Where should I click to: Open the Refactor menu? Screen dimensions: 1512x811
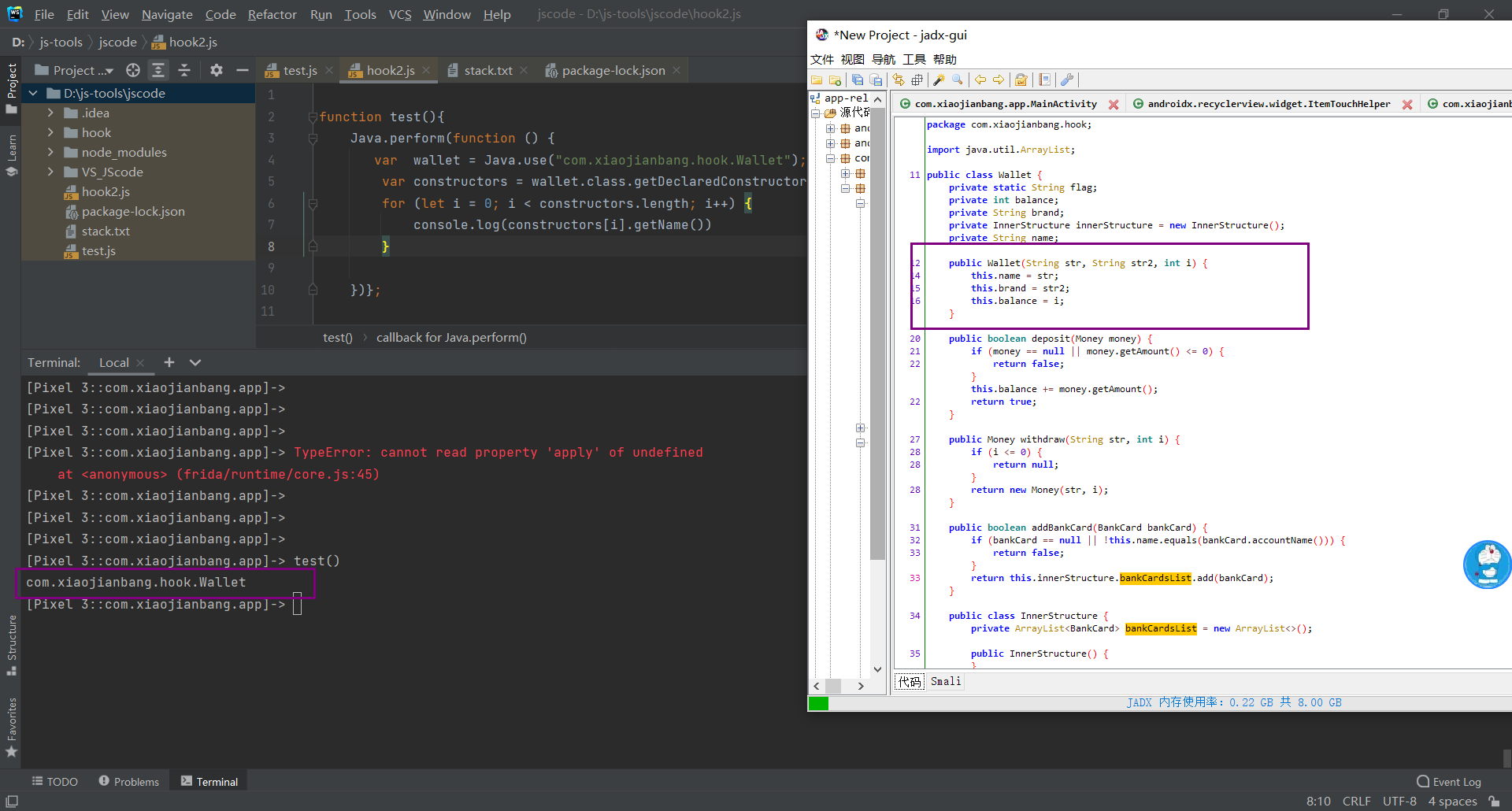tap(272, 14)
